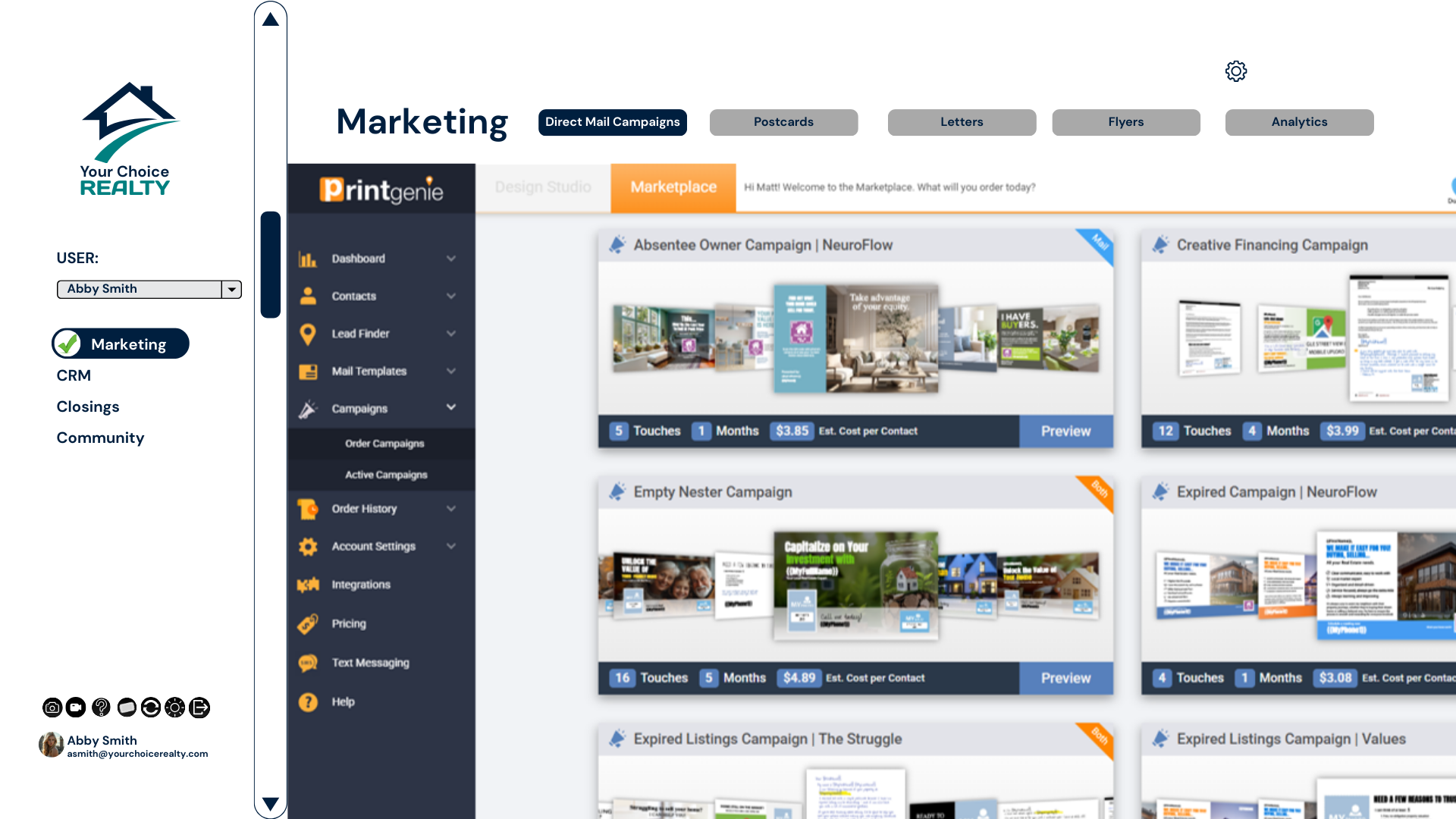Viewport: 1456px width, 819px height.
Task: Switch to the Letters tab
Action: point(962,122)
